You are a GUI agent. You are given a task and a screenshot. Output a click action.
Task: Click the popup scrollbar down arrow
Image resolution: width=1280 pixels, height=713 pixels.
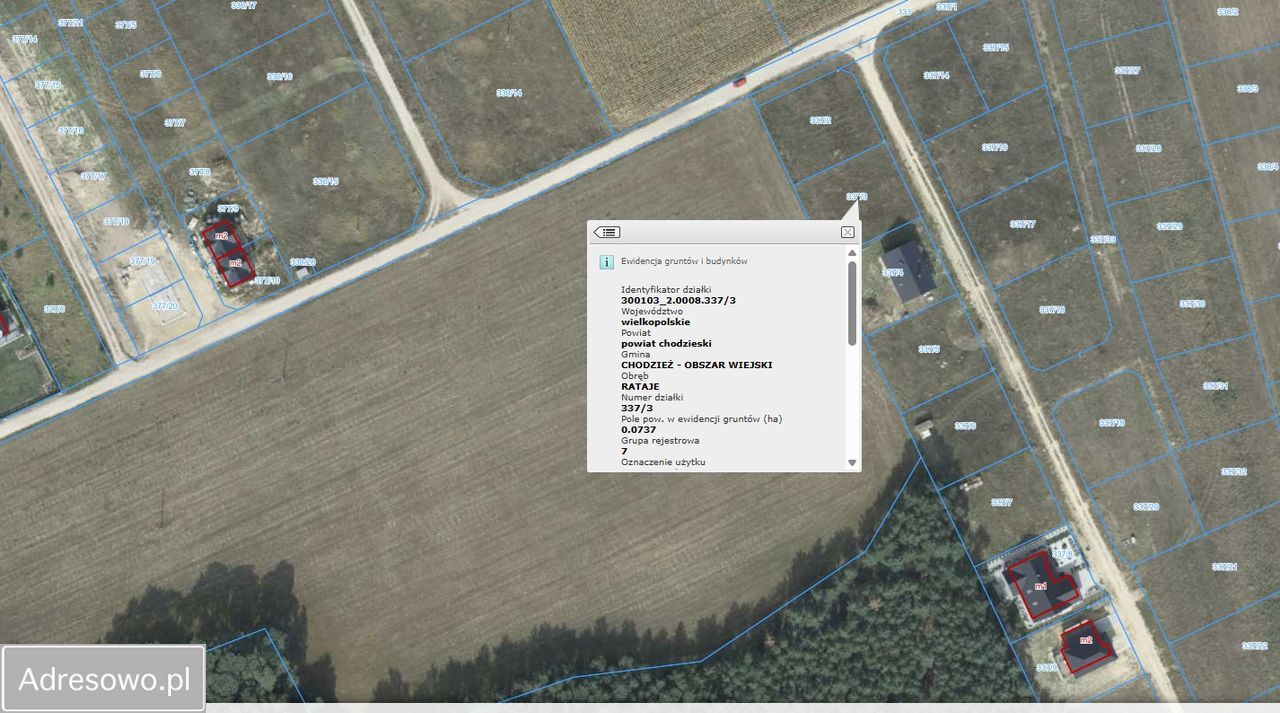(x=852, y=462)
